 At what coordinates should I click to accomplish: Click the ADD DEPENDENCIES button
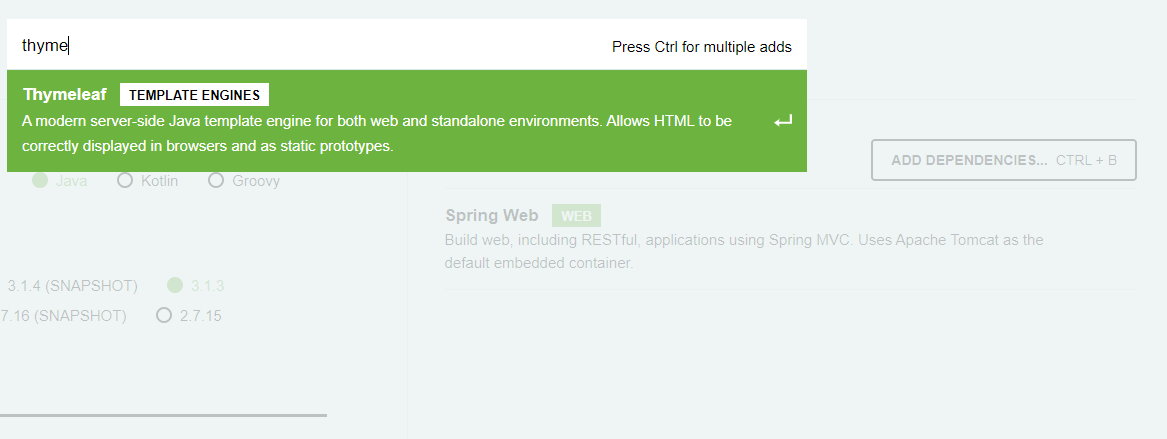(x=969, y=160)
